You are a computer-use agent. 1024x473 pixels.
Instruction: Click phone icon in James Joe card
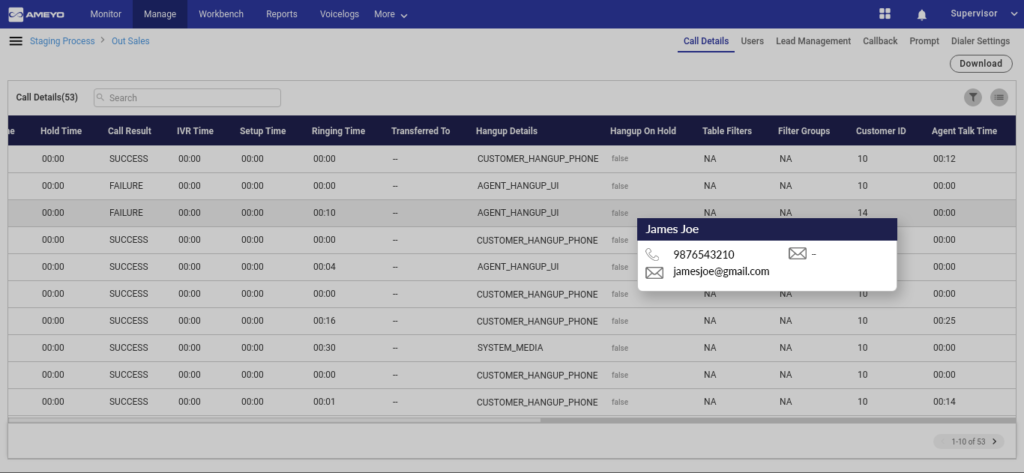[652, 255]
